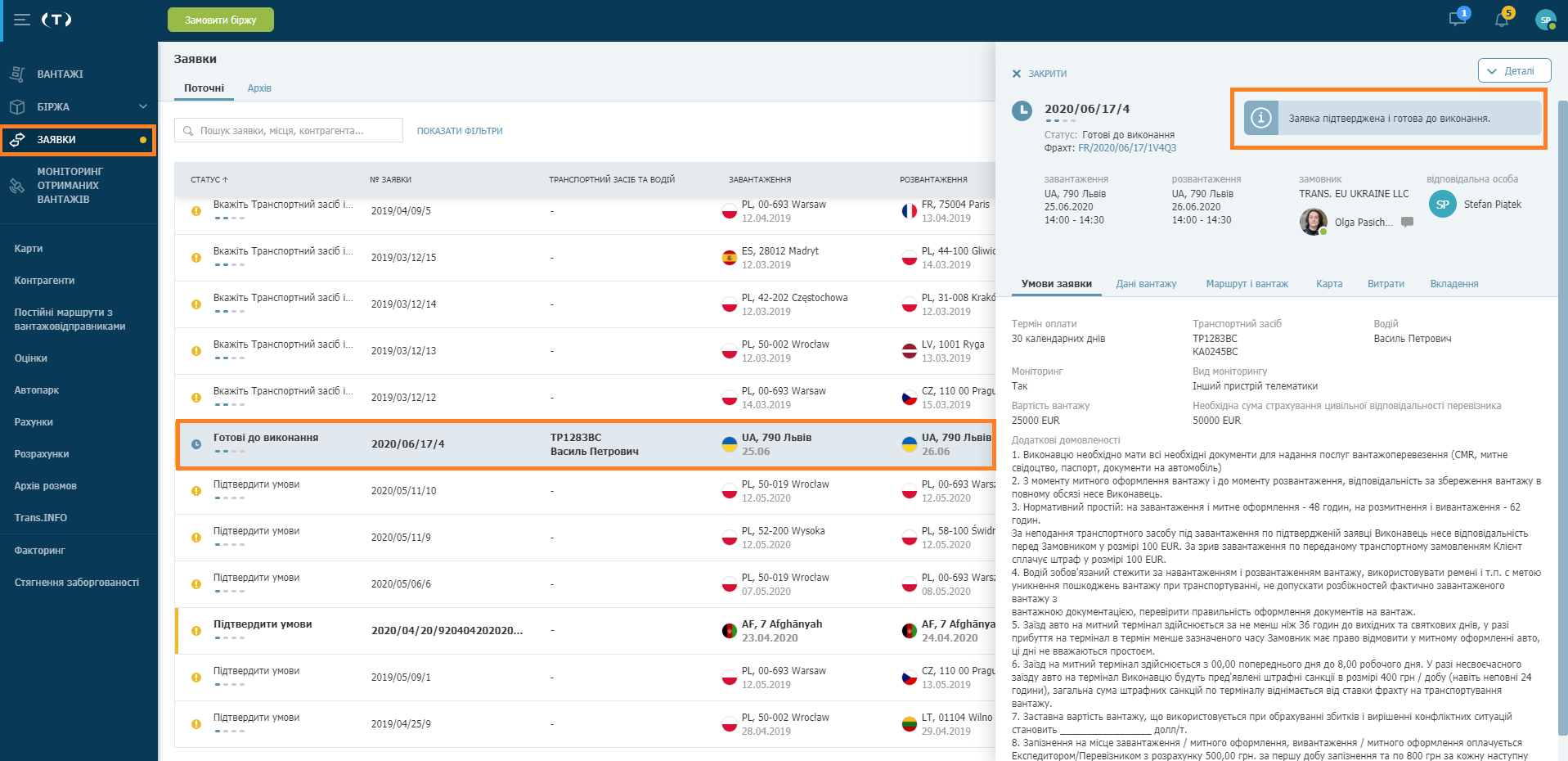The image size is (1568, 761).
Task: Open Стягнення заборгованості in sidebar
Action: (77, 583)
